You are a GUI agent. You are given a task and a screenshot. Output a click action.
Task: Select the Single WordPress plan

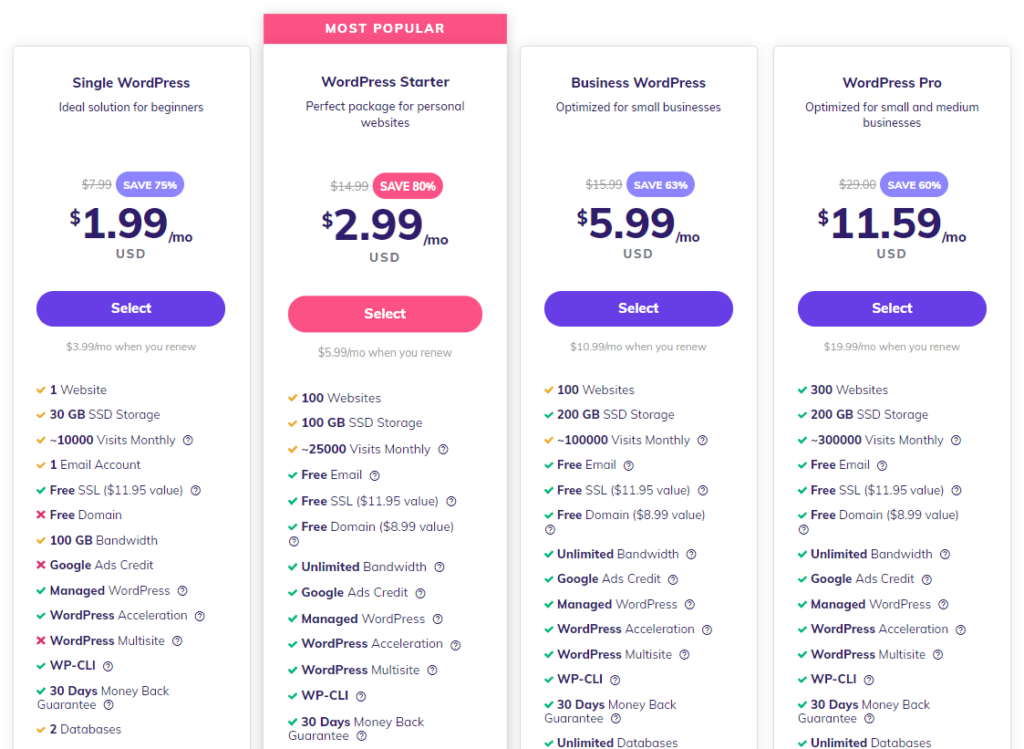click(x=131, y=308)
